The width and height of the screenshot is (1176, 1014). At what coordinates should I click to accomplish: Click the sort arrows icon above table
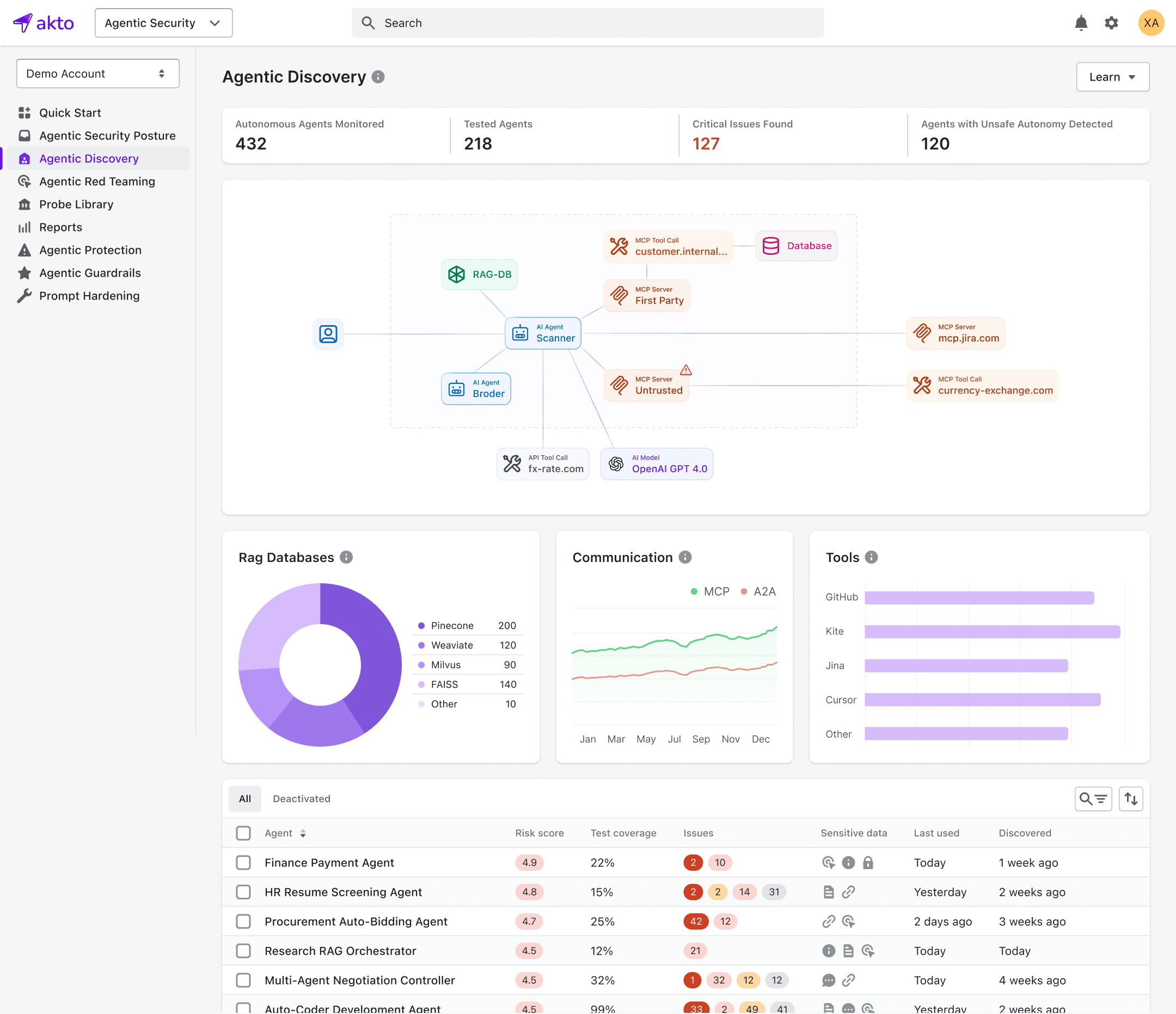pos(1131,799)
